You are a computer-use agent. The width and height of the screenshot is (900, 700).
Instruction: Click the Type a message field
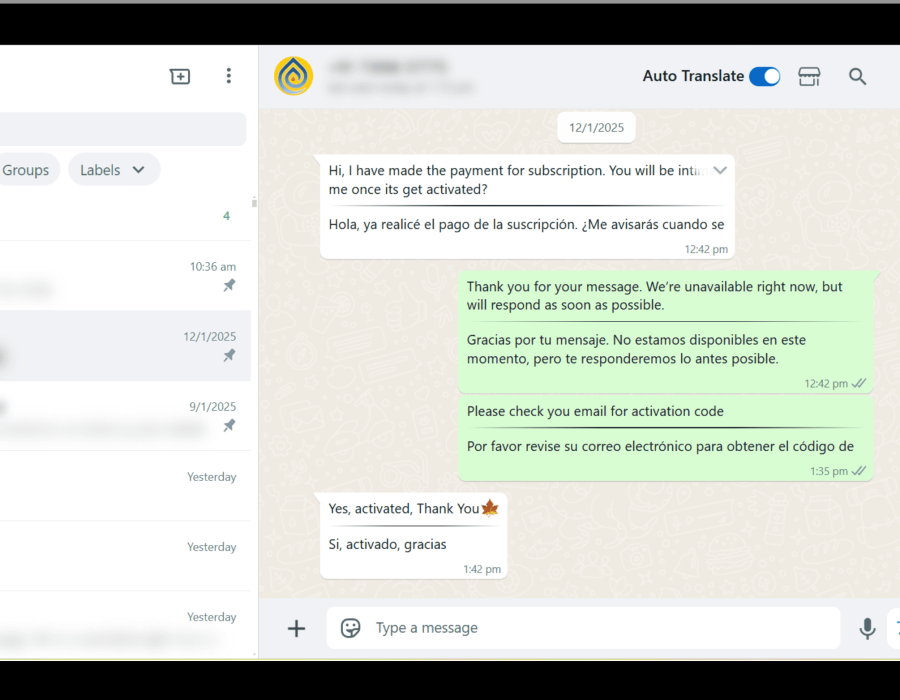pos(583,628)
